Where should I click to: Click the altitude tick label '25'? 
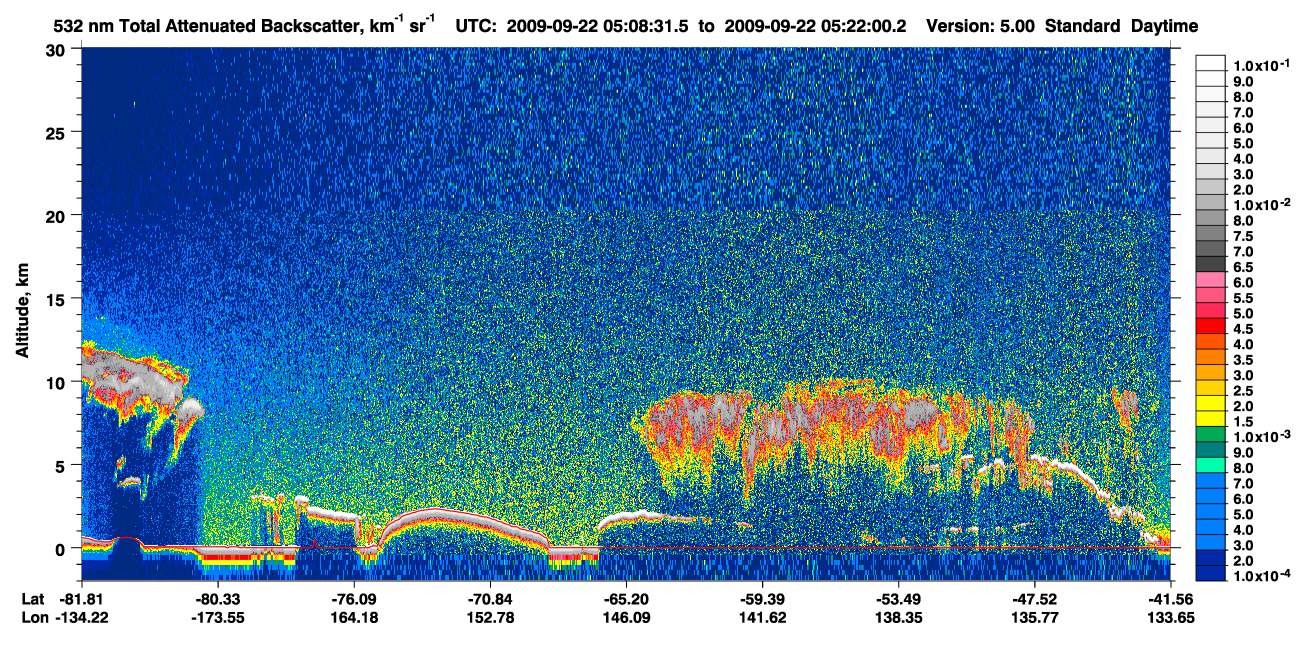point(56,133)
